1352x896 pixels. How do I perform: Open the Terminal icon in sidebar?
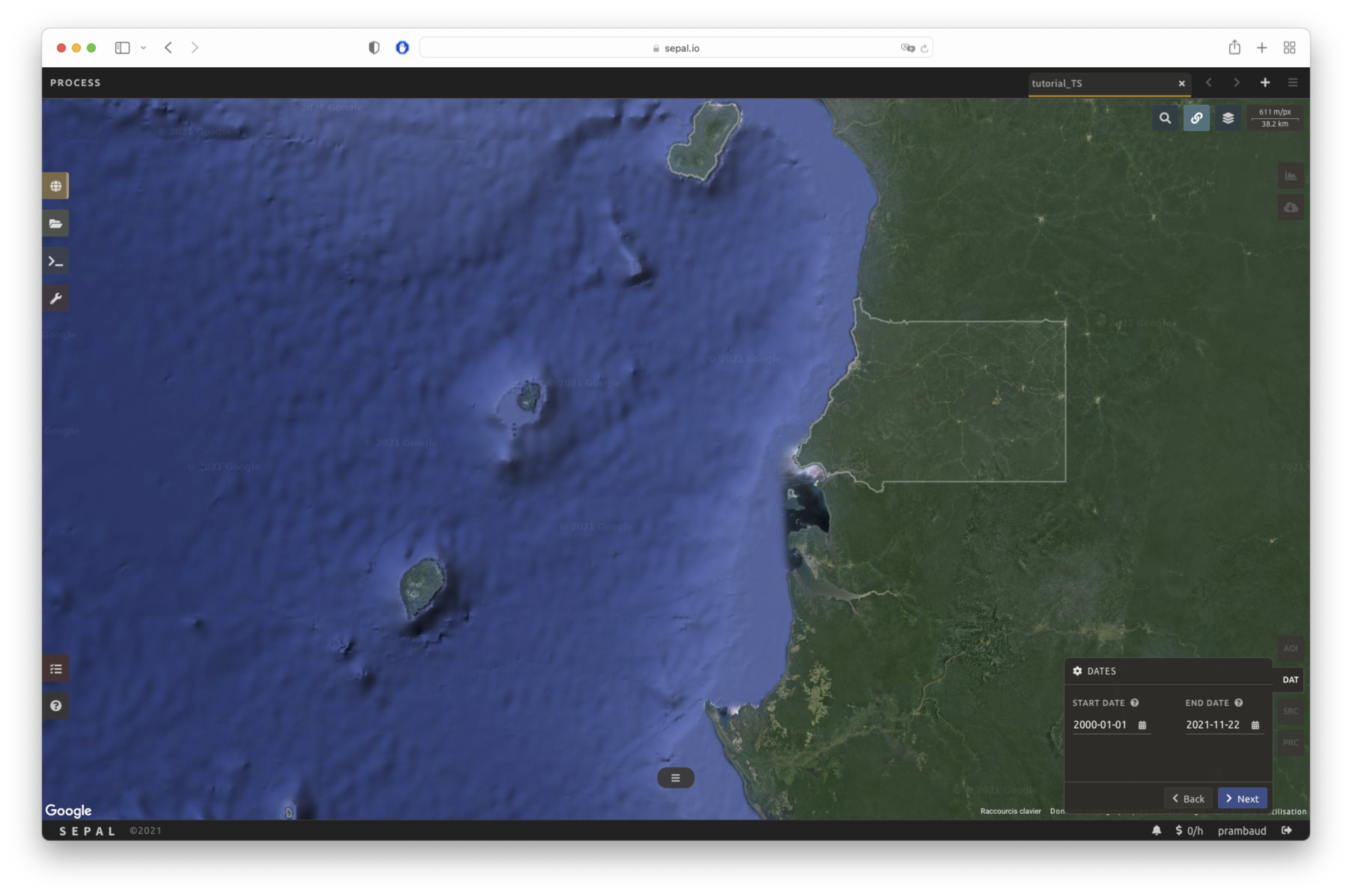[55, 261]
